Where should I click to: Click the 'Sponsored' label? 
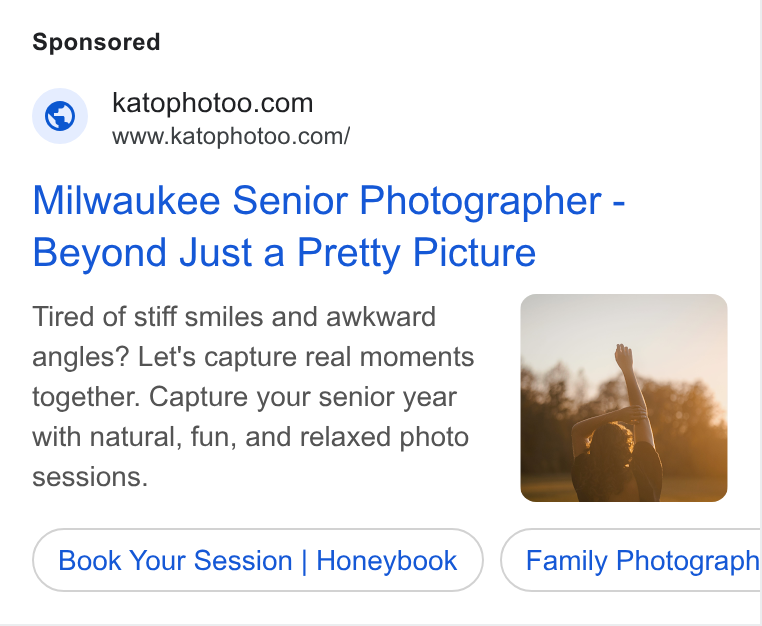click(96, 42)
